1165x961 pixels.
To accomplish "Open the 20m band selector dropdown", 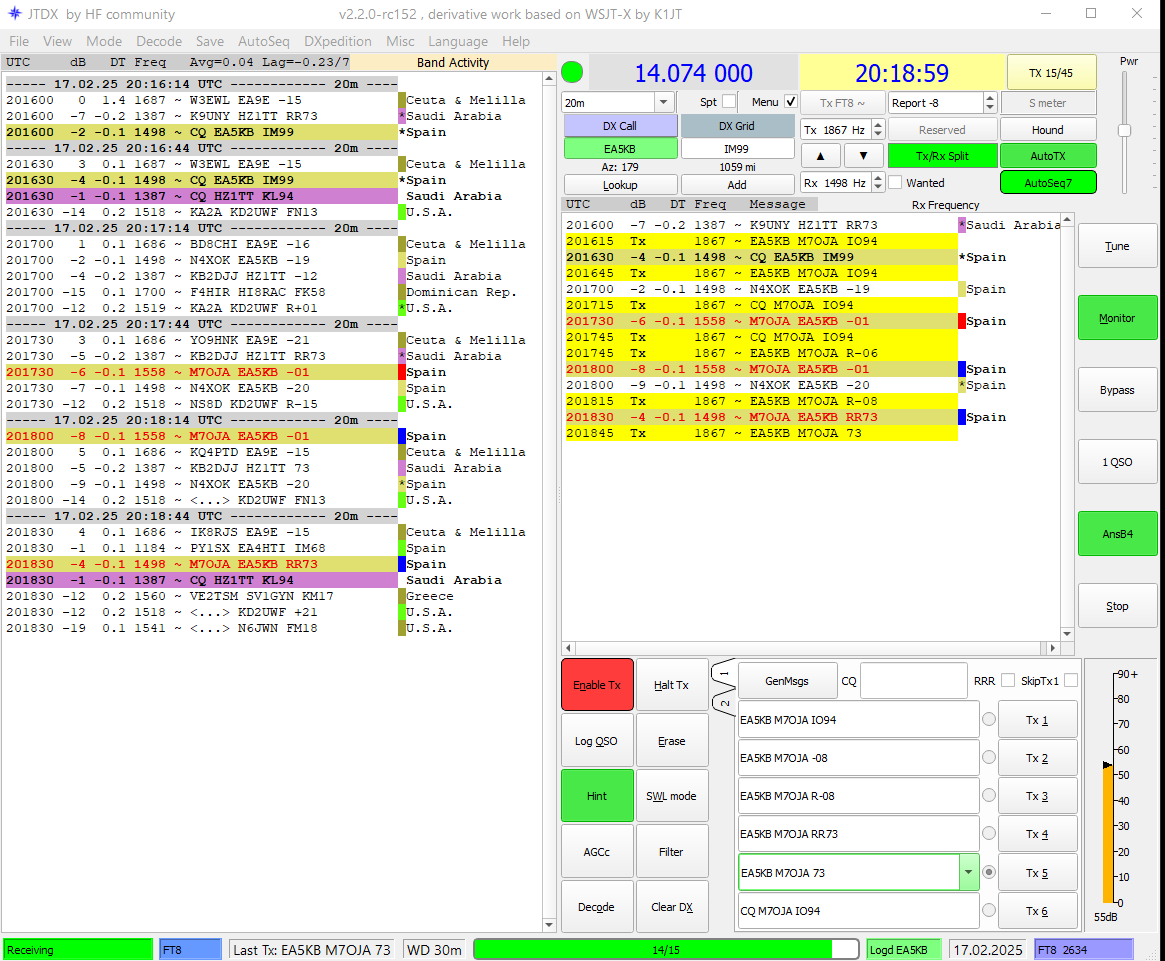I will [662, 102].
